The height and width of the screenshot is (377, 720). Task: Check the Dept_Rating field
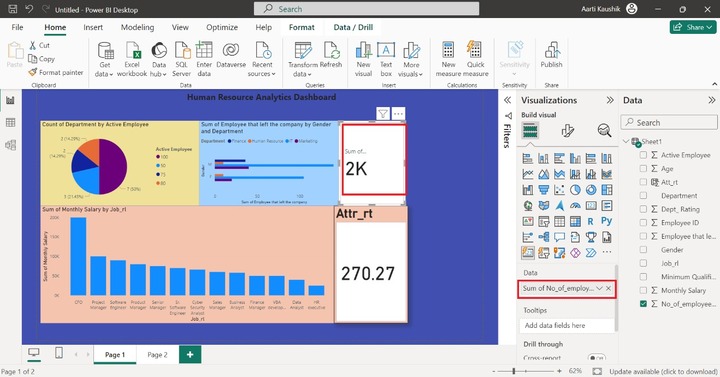tap(643, 209)
